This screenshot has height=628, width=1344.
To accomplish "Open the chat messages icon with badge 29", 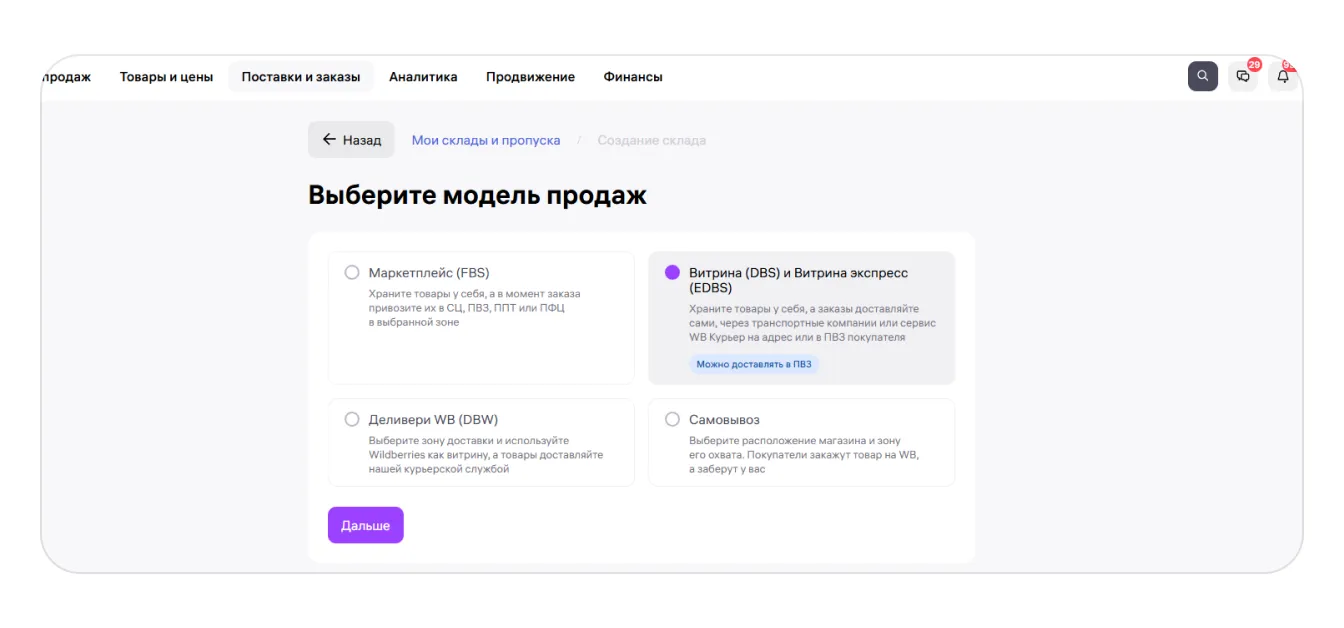I will point(1243,76).
